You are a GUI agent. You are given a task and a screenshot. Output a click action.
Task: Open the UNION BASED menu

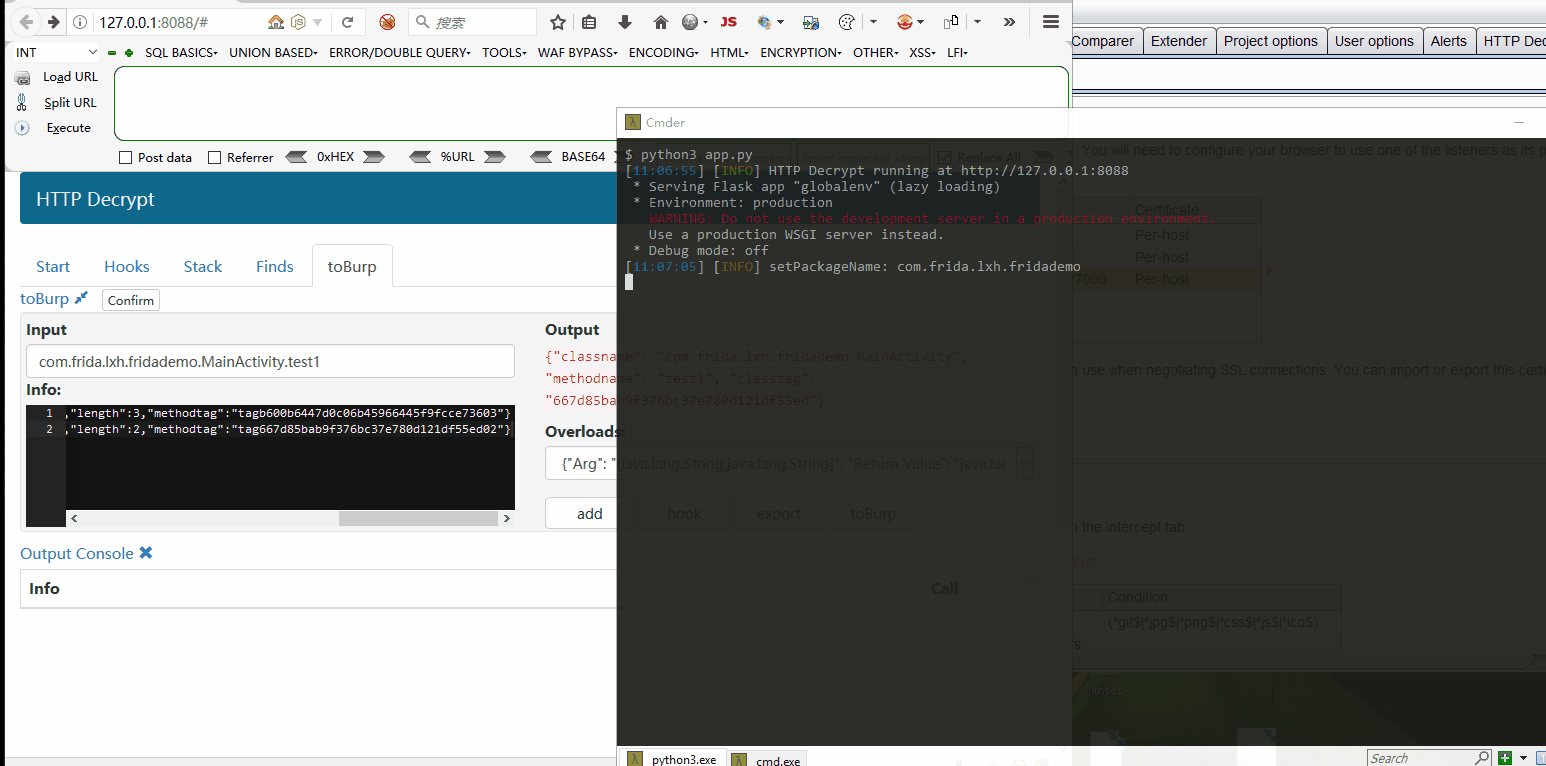click(273, 52)
